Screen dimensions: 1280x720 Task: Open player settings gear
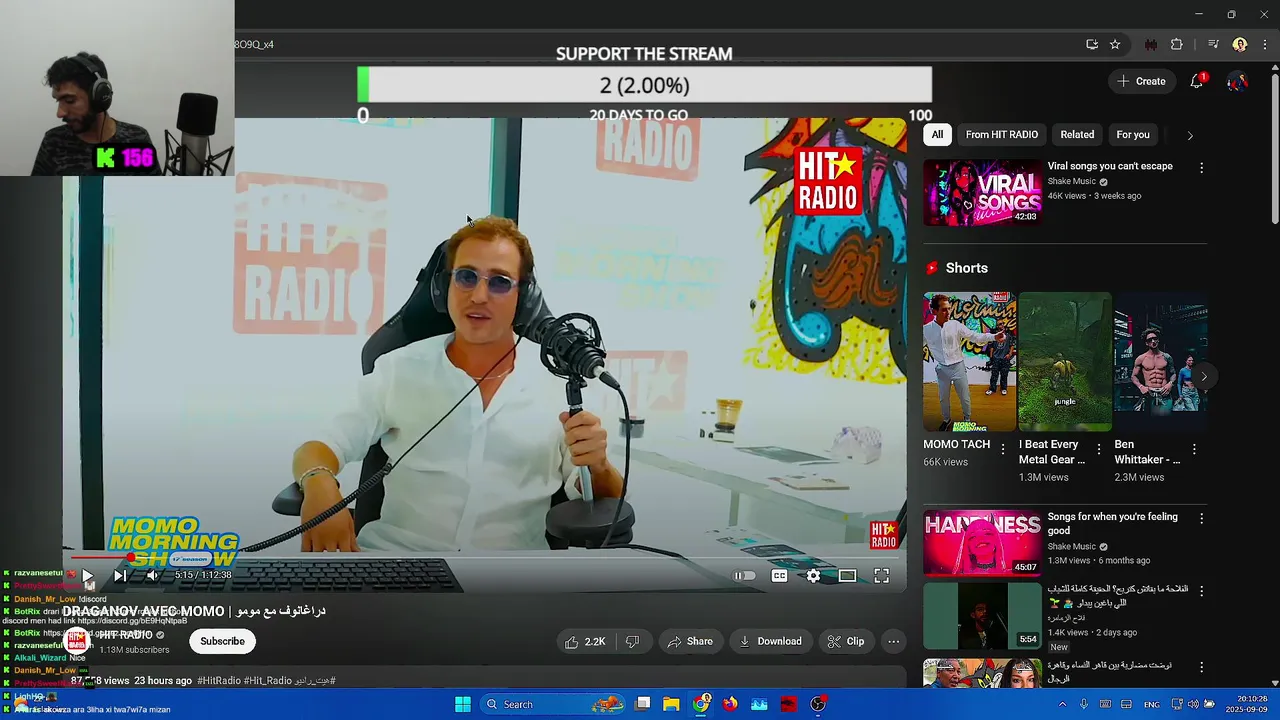[x=813, y=576]
